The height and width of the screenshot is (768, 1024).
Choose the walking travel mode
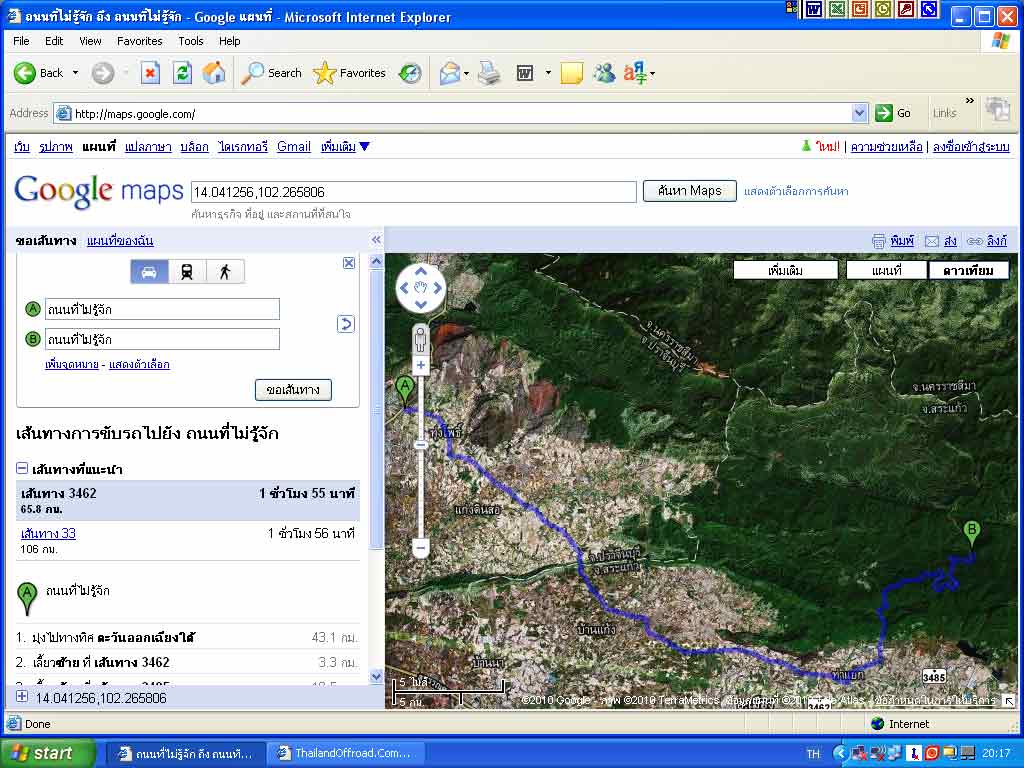[225, 272]
